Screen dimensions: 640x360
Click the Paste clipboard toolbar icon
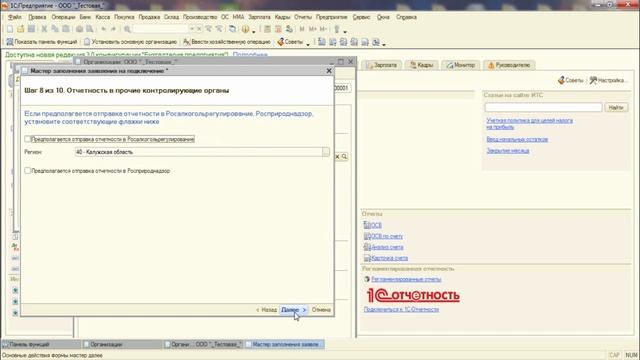(65, 29)
